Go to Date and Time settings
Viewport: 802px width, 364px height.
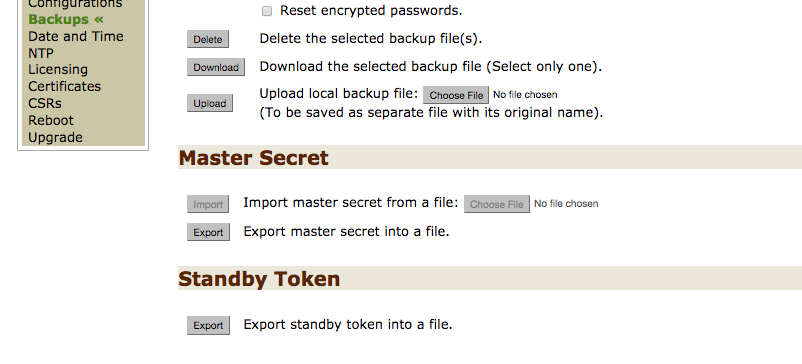pos(76,36)
